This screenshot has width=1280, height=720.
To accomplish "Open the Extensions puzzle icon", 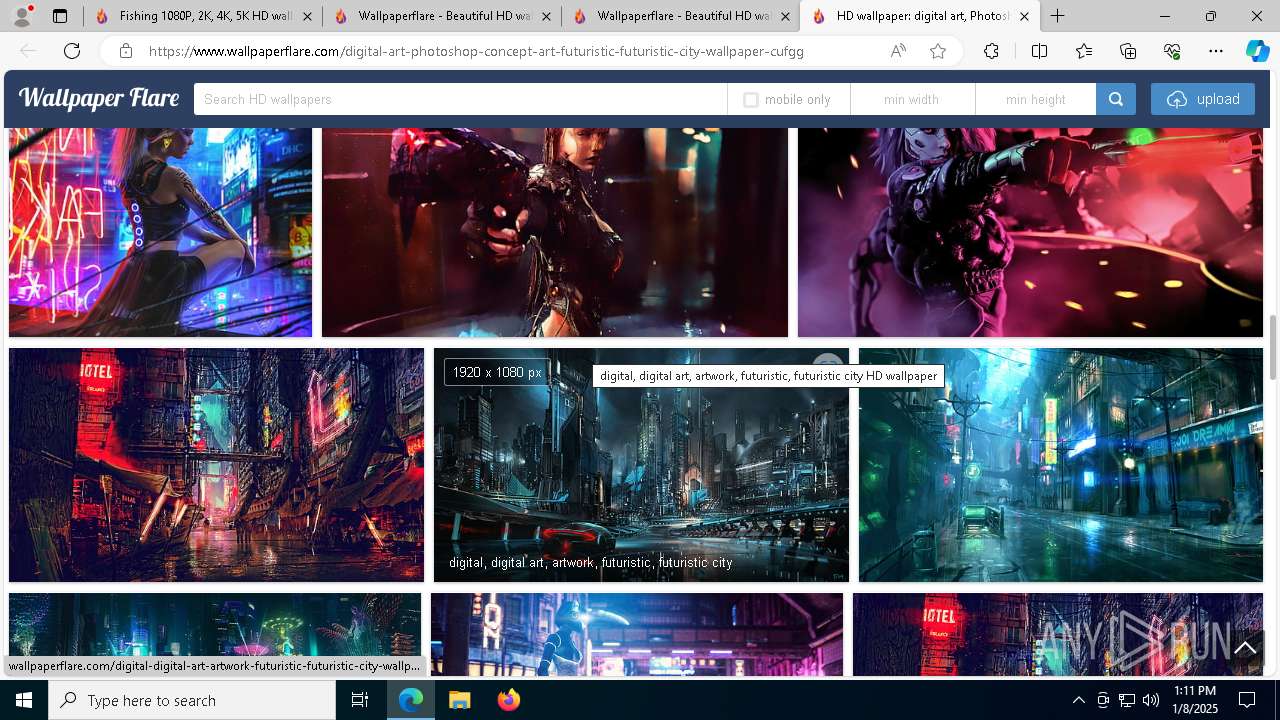I will tap(991, 51).
